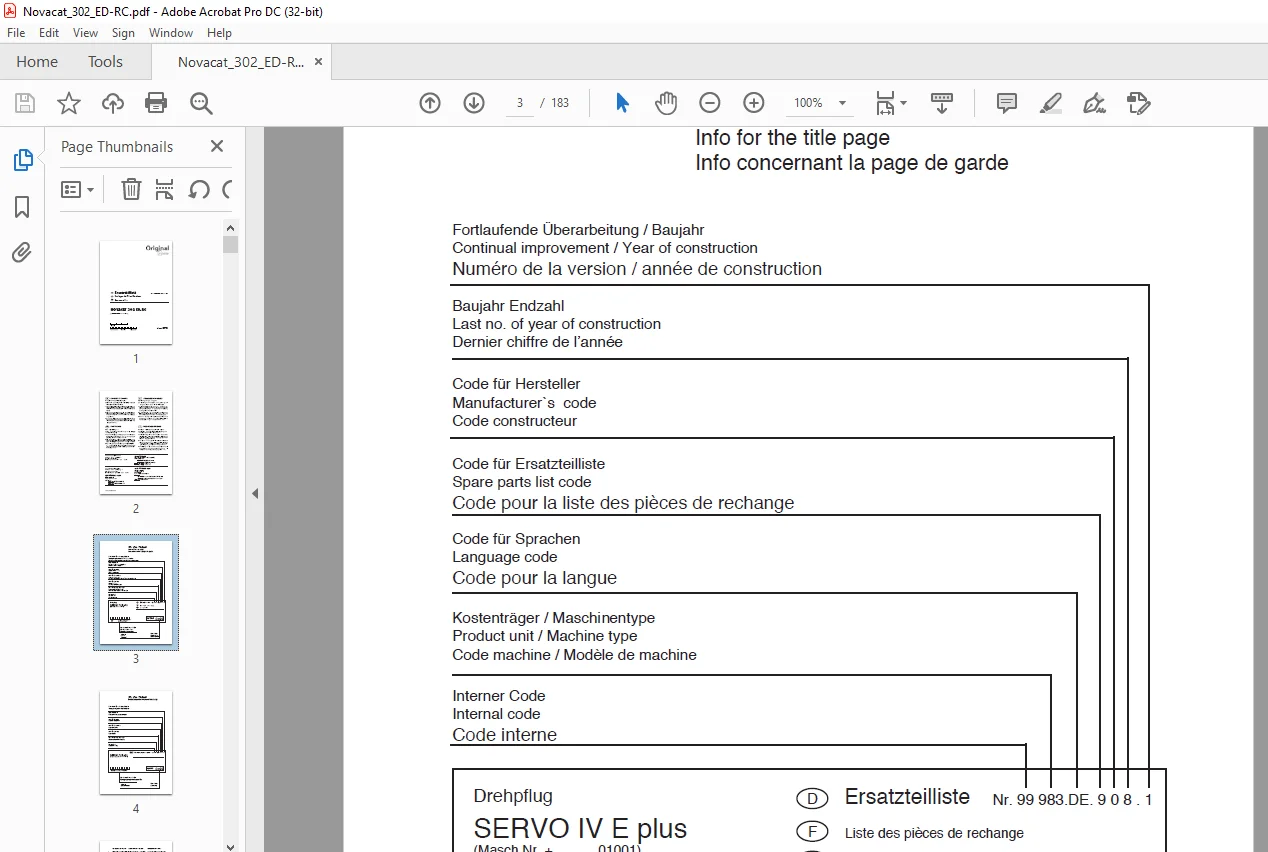The image size is (1268, 852).
Task: Collapse the left navigation pane arrow
Action: (255, 493)
